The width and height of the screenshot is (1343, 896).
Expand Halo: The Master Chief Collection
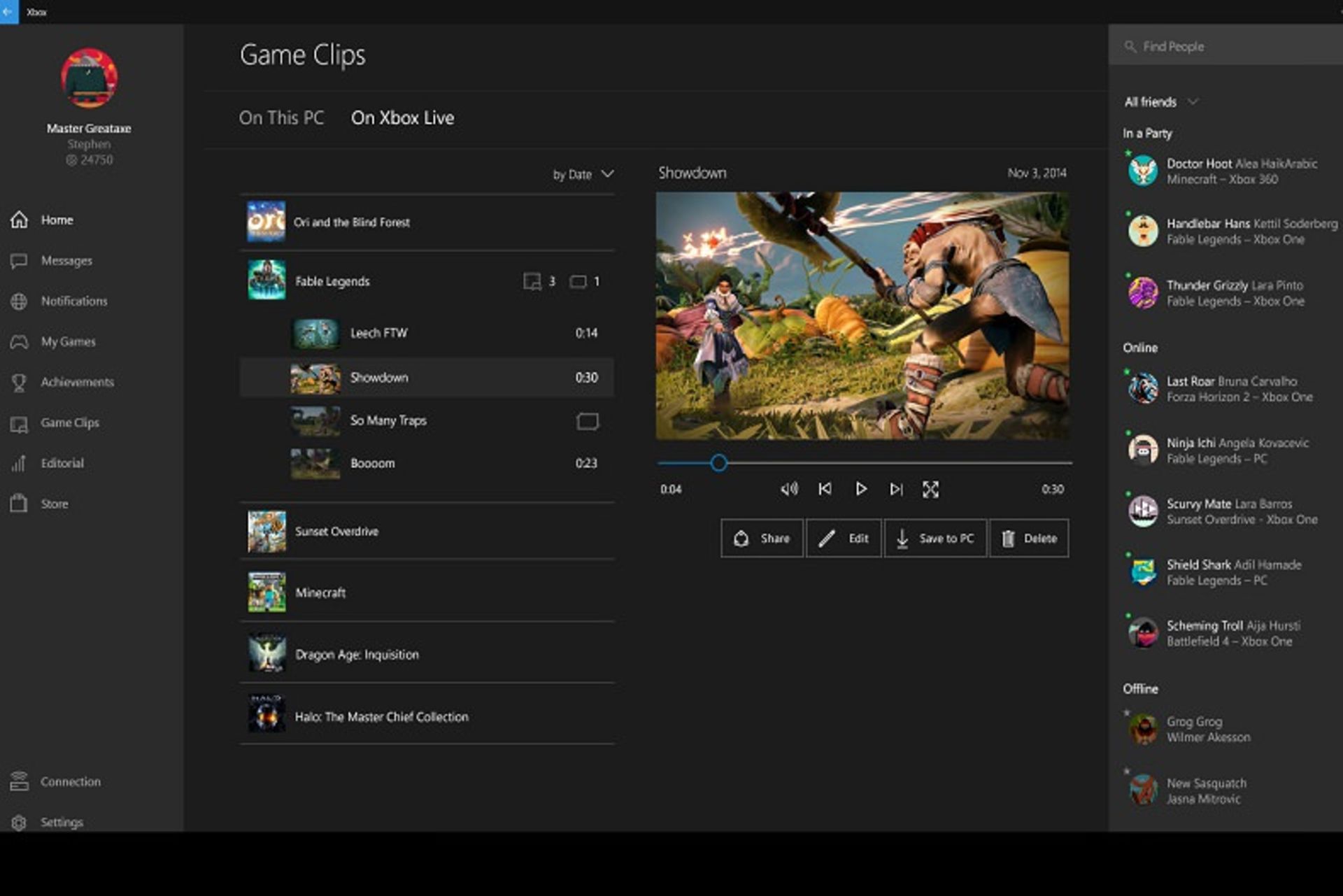click(x=427, y=716)
